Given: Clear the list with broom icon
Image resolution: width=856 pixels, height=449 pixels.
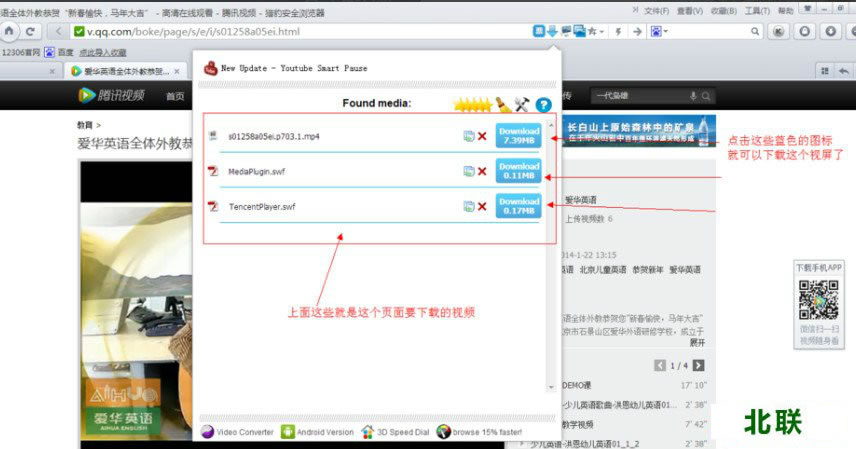Looking at the screenshot, I should (502, 104).
